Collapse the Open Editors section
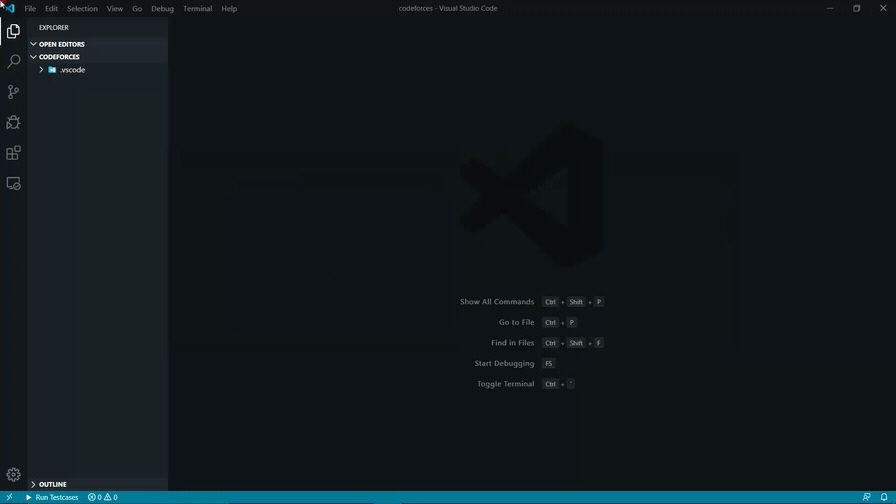The image size is (896, 504). [33, 44]
